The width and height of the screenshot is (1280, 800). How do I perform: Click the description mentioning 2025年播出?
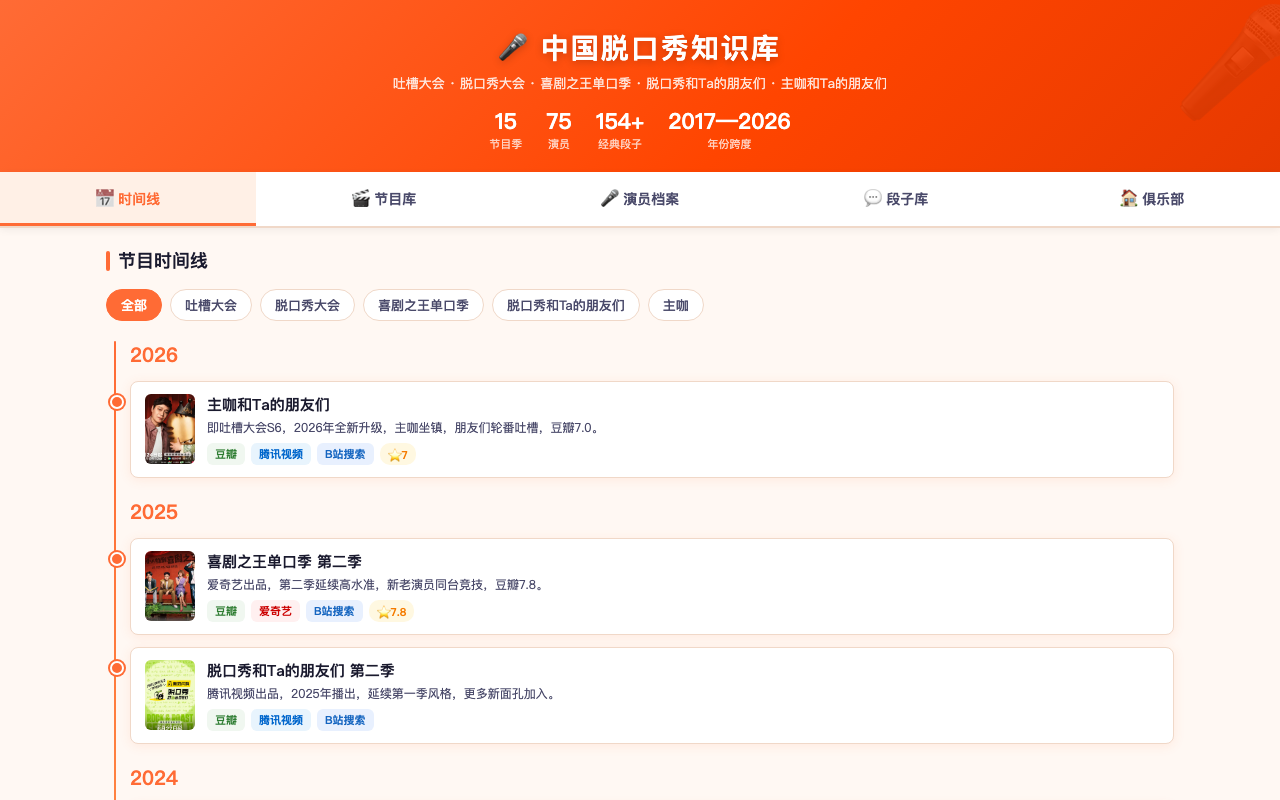coord(382,693)
